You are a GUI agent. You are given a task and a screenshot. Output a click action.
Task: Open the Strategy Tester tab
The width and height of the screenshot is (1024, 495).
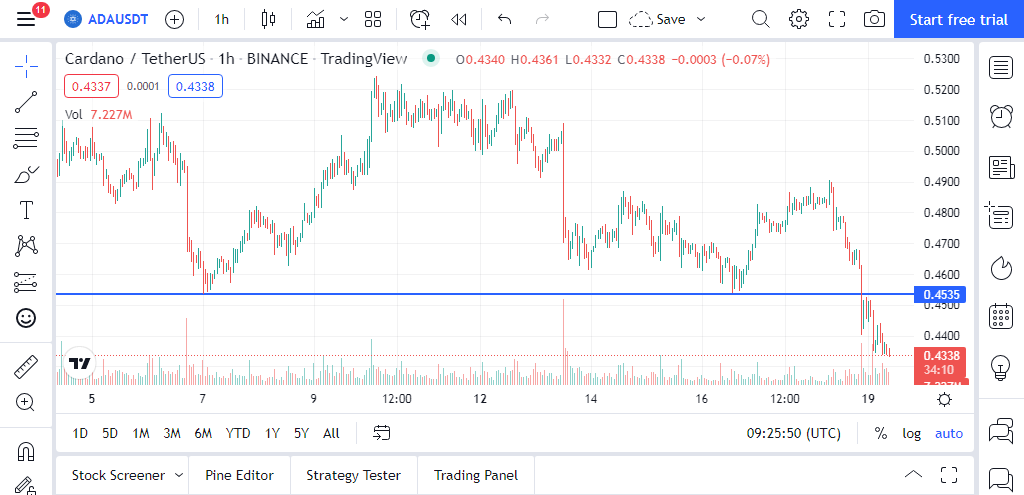point(353,475)
